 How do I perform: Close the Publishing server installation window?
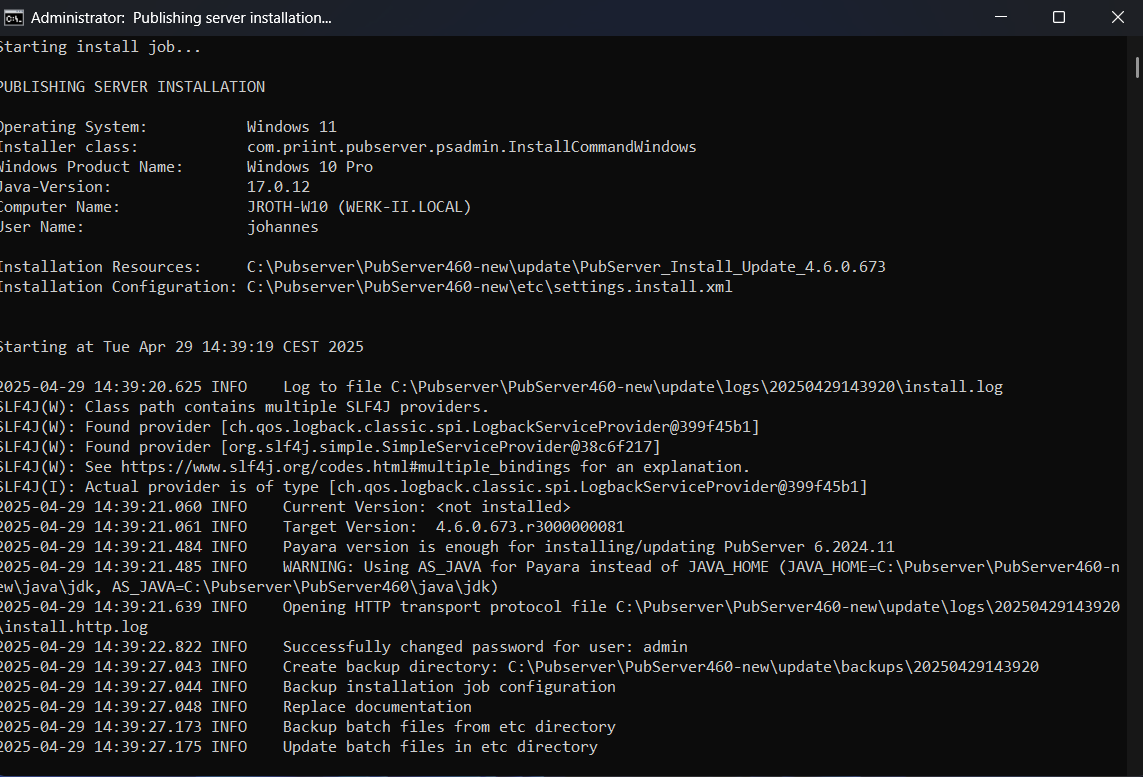(x=1117, y=17)
